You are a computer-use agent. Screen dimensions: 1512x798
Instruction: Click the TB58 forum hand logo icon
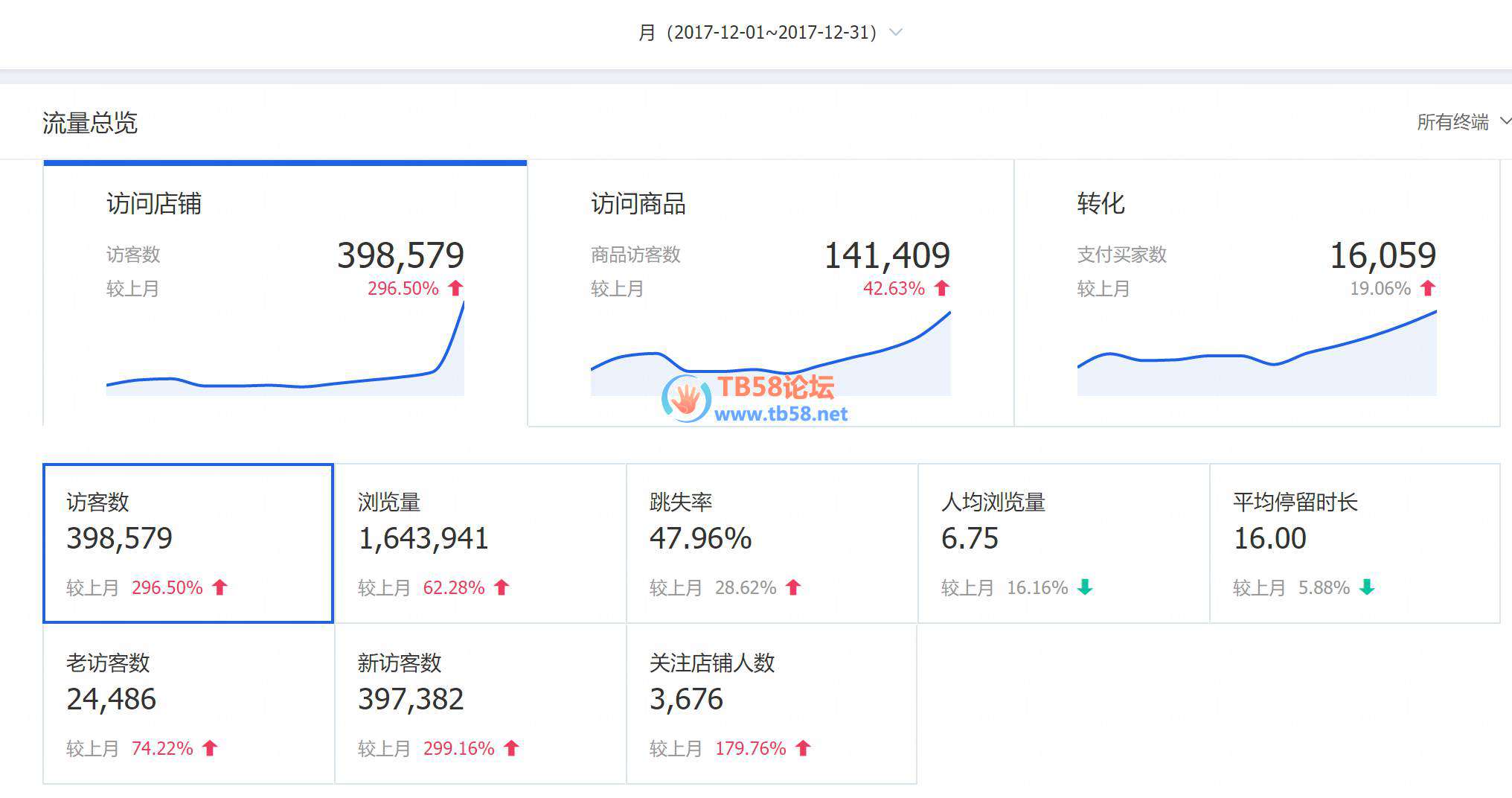pos(686,399)
